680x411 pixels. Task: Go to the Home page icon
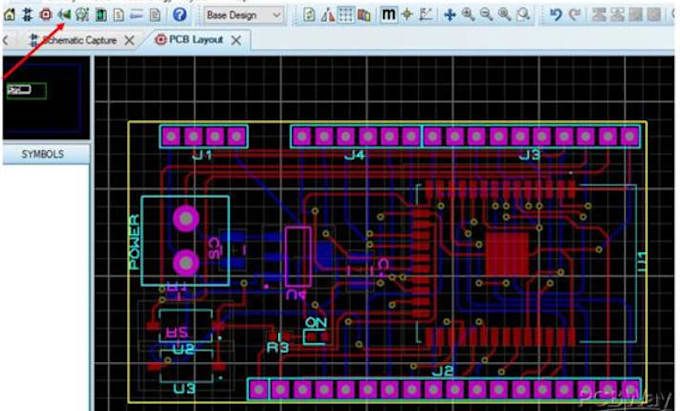pyautogui.click(x=9, y=15)
